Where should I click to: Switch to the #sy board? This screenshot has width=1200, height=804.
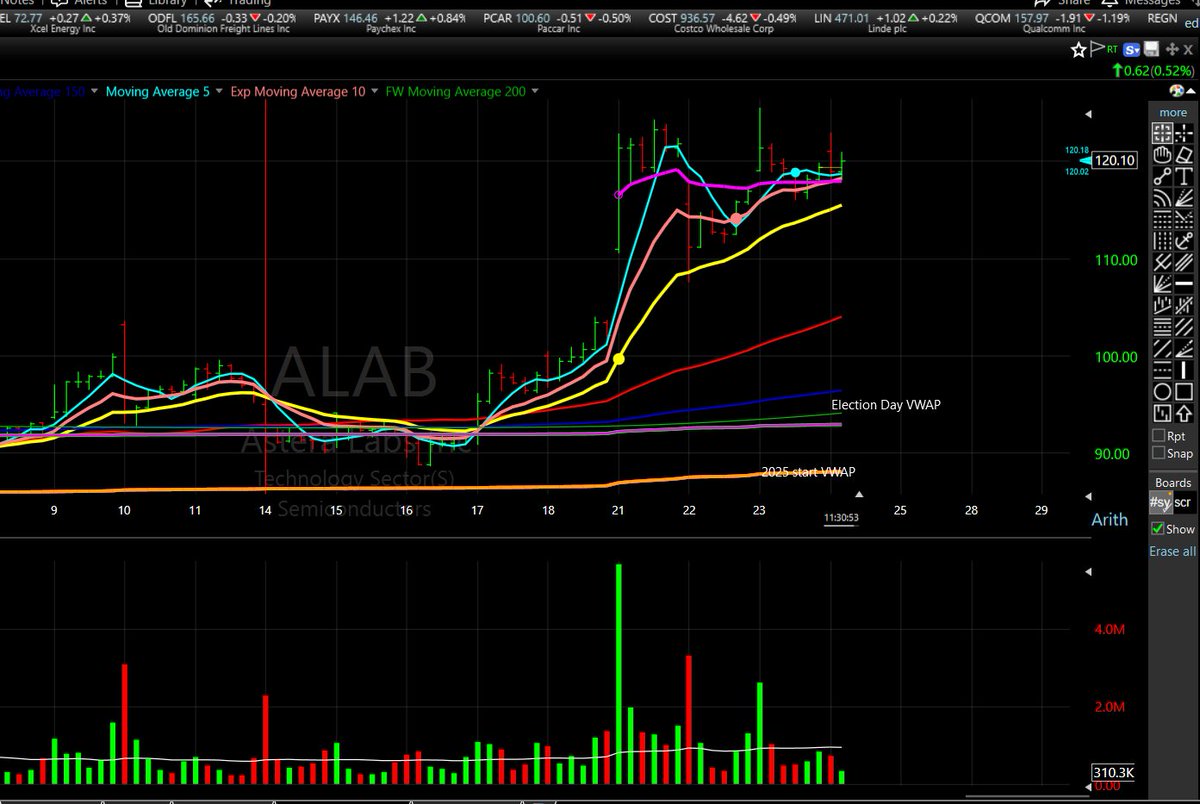tap(1161, 502)
